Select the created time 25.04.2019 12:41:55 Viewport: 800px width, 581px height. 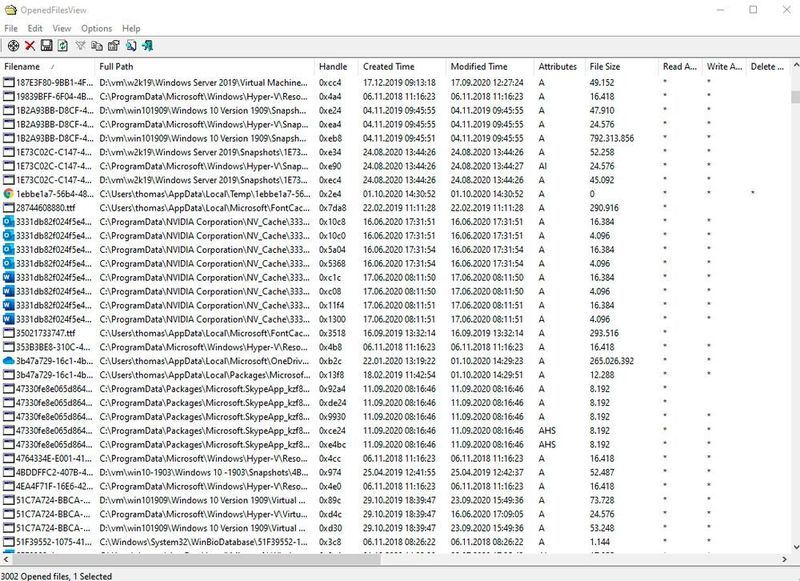pos(399,472)
